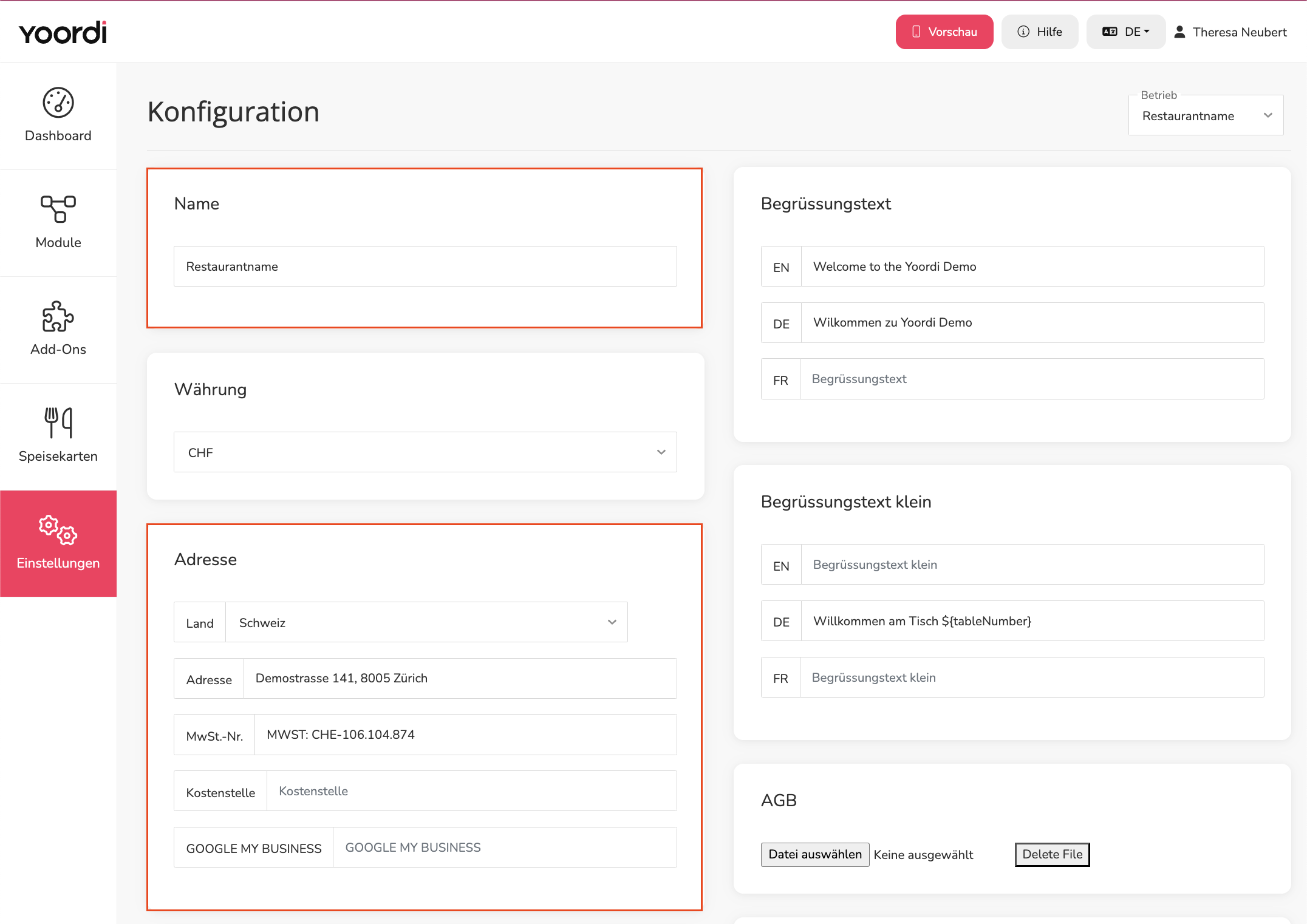Click the Yoordi logo
This screenshot has height=924, width=1307.
[x=63, y=32]
